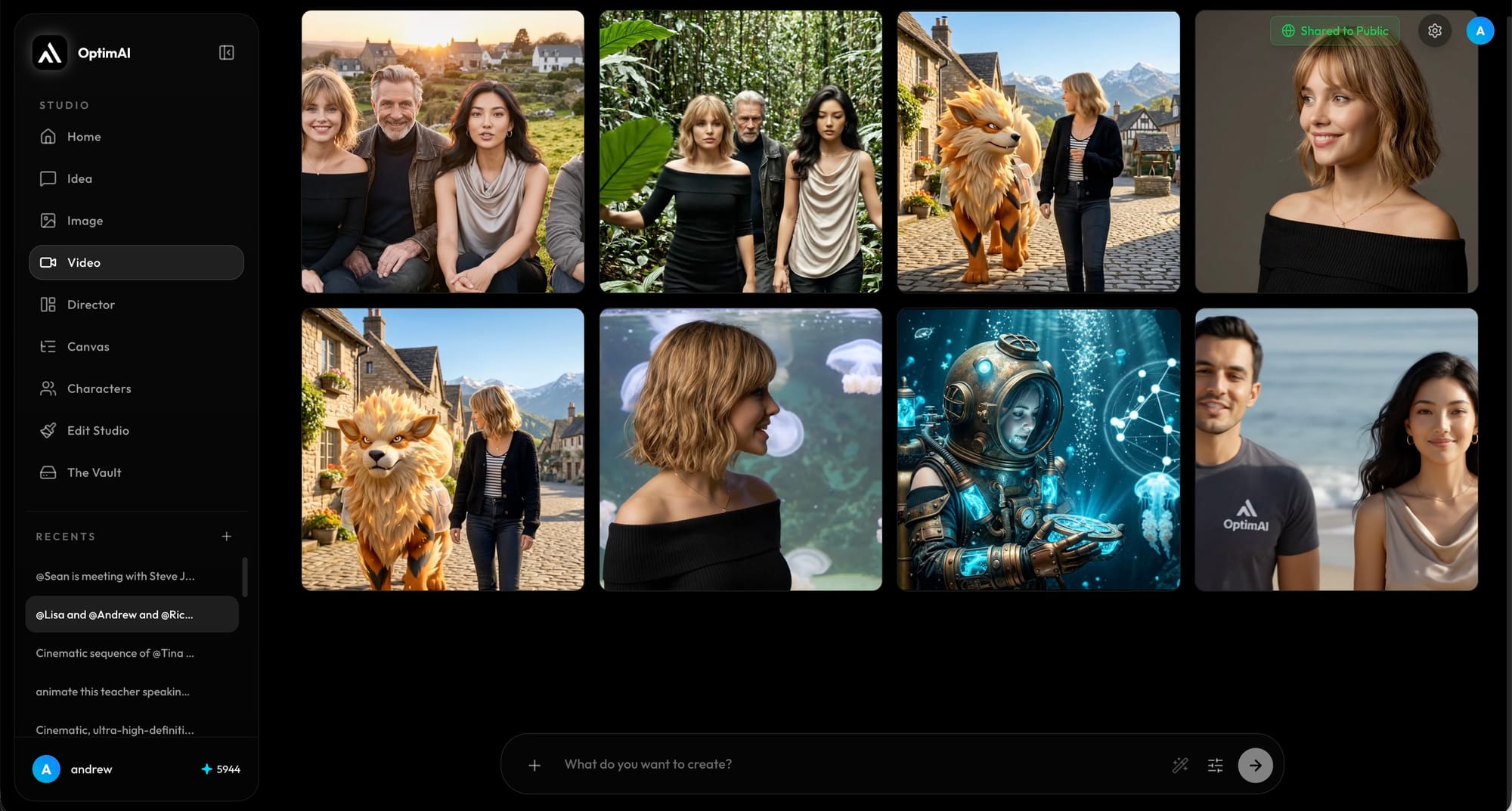Image resolution: width=1512 pixels, height=811 pixels.
Task: Open thumbnail of steampunk diver underwater
Action: (x=1039, y=449)
